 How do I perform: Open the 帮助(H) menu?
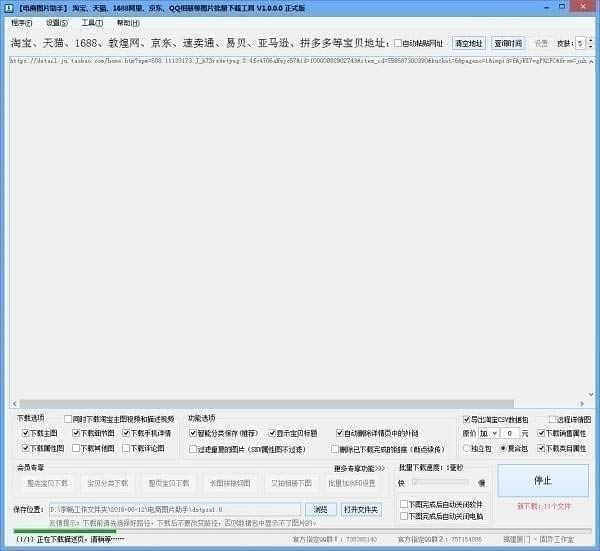pyautogui.click(x=128, y=23)
